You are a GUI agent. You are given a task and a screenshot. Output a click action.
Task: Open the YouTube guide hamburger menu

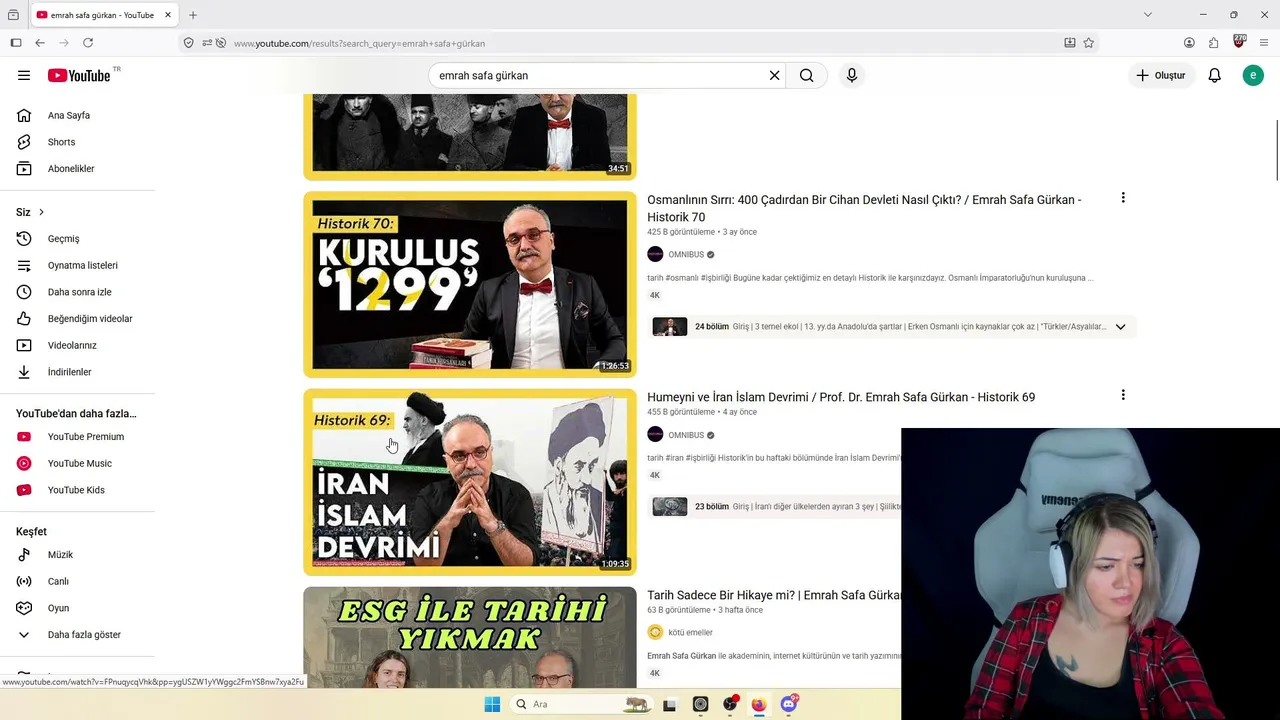[24, 75]
